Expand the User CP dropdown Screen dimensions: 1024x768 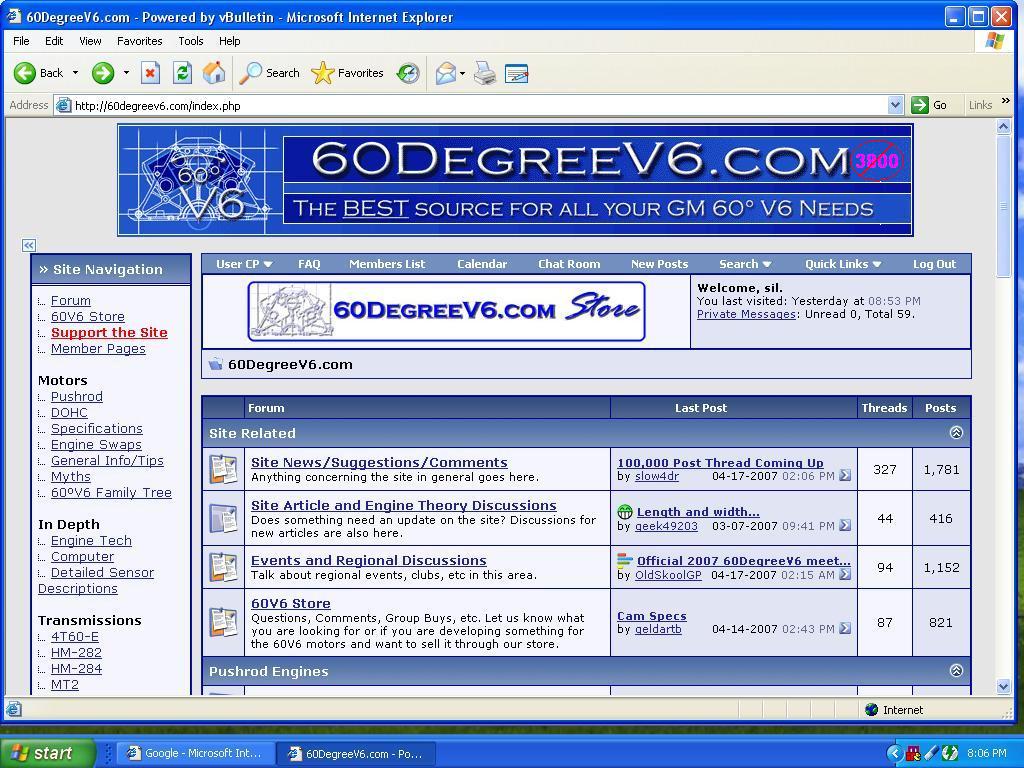(x=244, y=264)
